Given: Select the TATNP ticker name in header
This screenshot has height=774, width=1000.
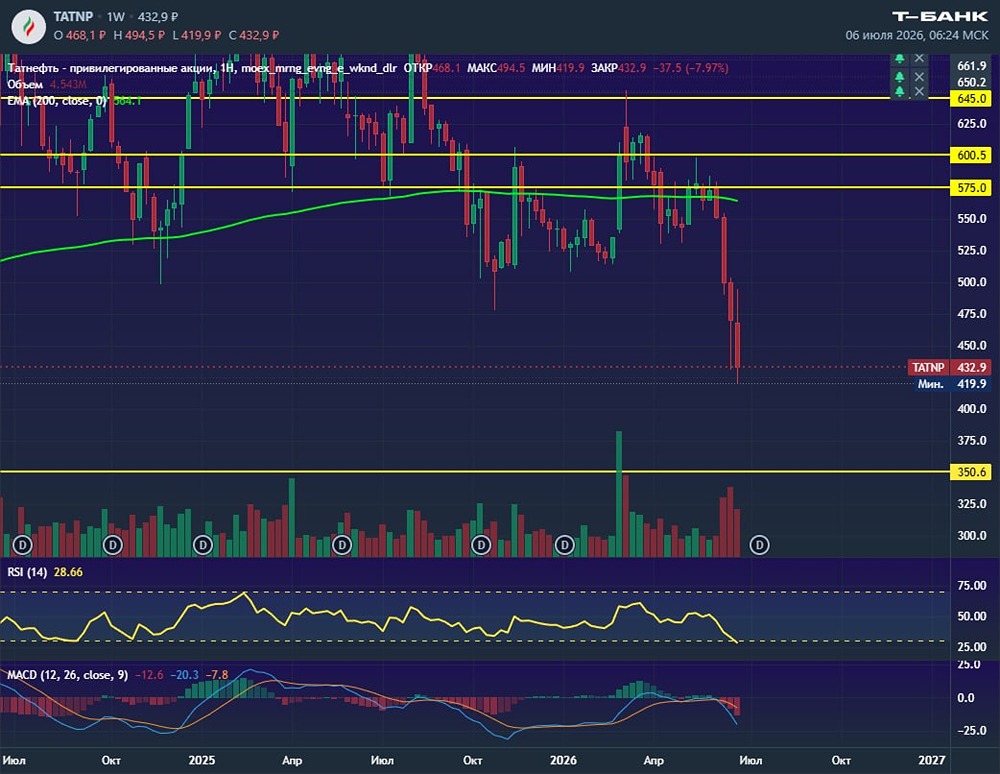Looking at the screenshot, I should (x=73, y=17).
